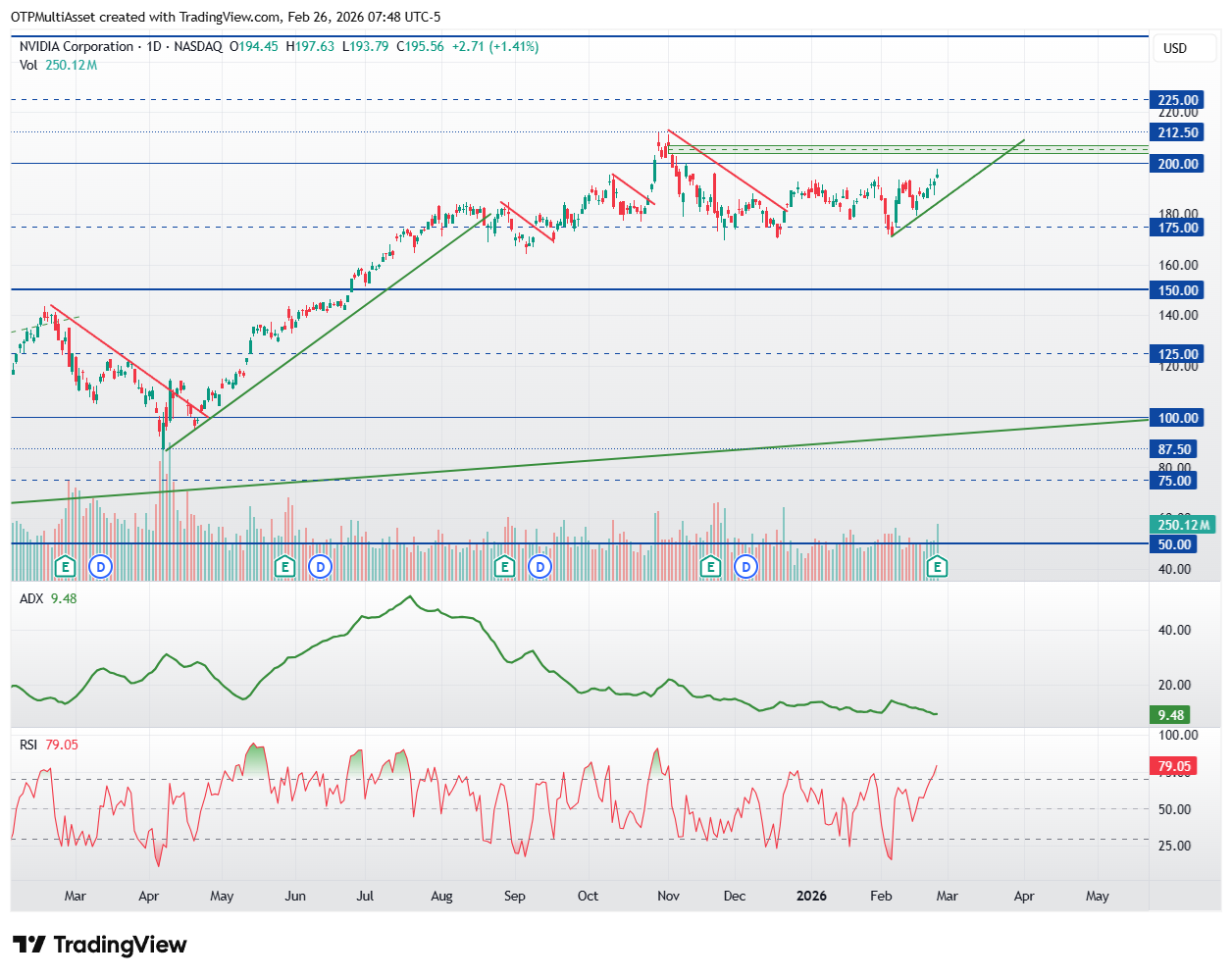The width and height of the screenshot is (1232, 978).
Task: Click the close value C195.56
Action: click(420, 46)
